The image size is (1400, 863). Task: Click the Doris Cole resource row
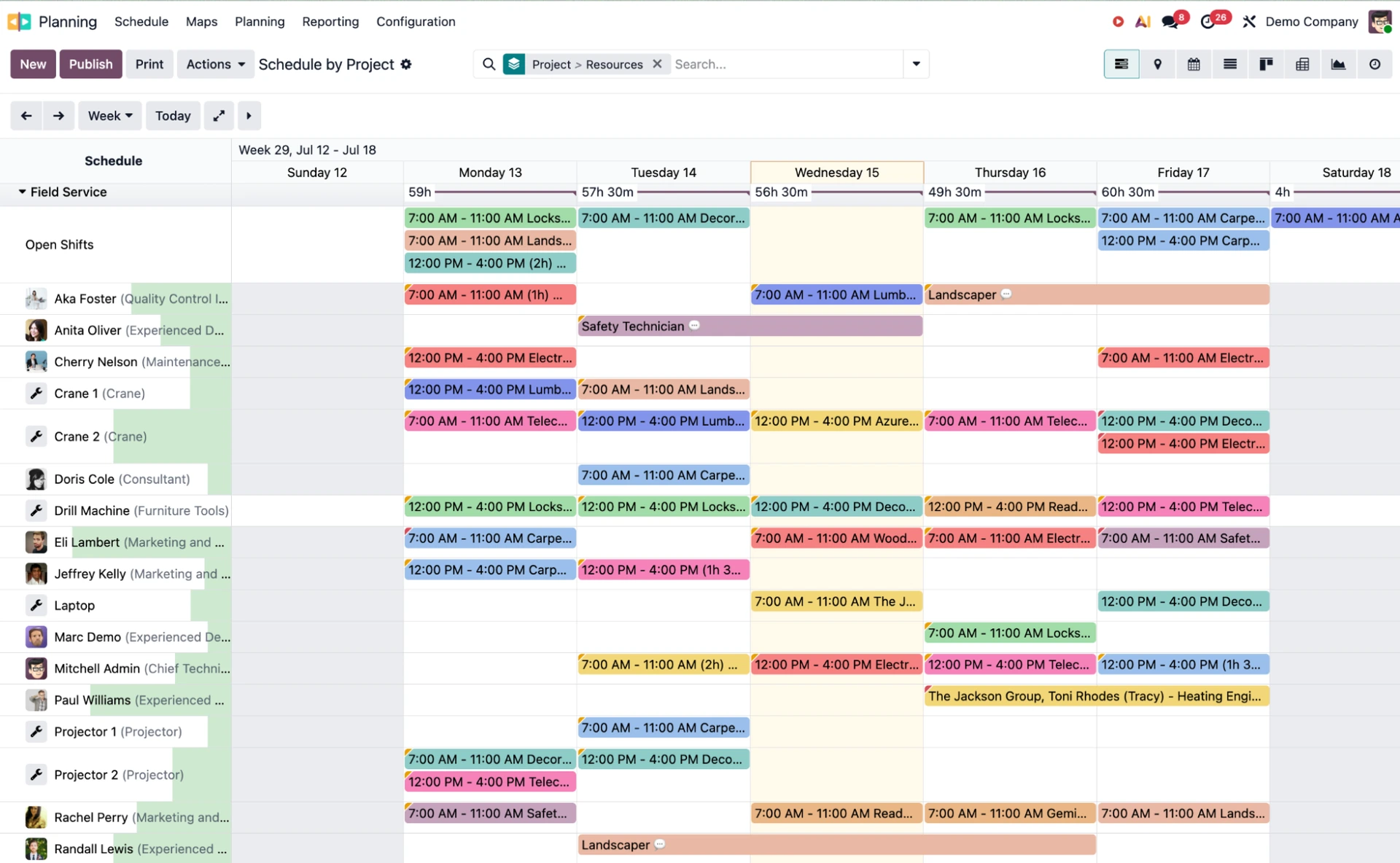point(115,479)
